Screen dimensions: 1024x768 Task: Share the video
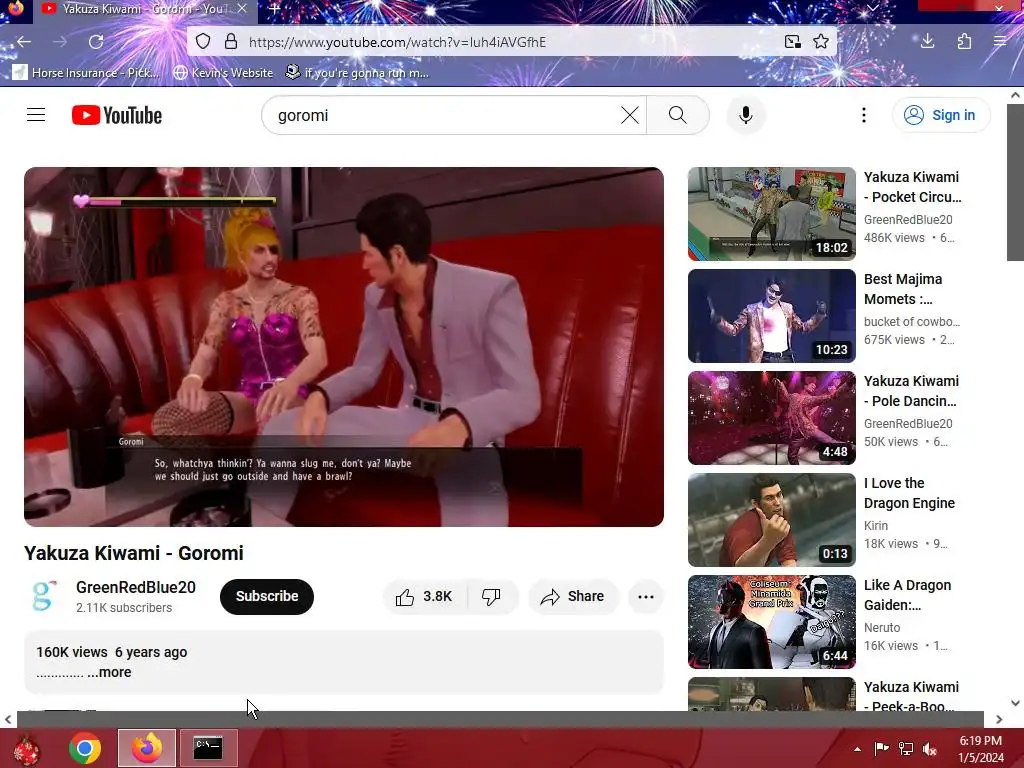(573, 596)
